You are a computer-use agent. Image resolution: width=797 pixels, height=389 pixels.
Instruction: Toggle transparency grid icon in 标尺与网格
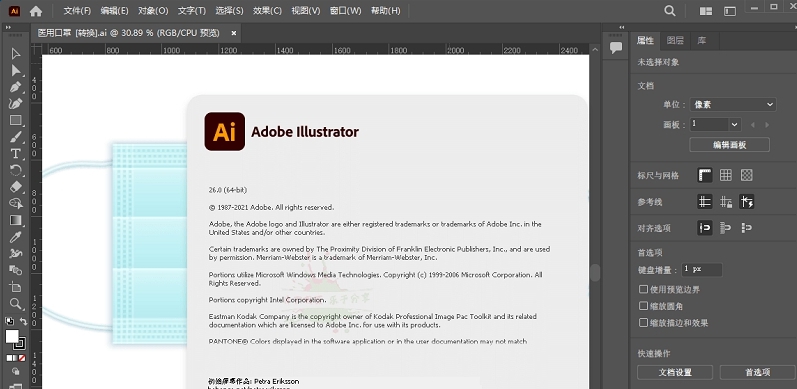coord(746,175)
